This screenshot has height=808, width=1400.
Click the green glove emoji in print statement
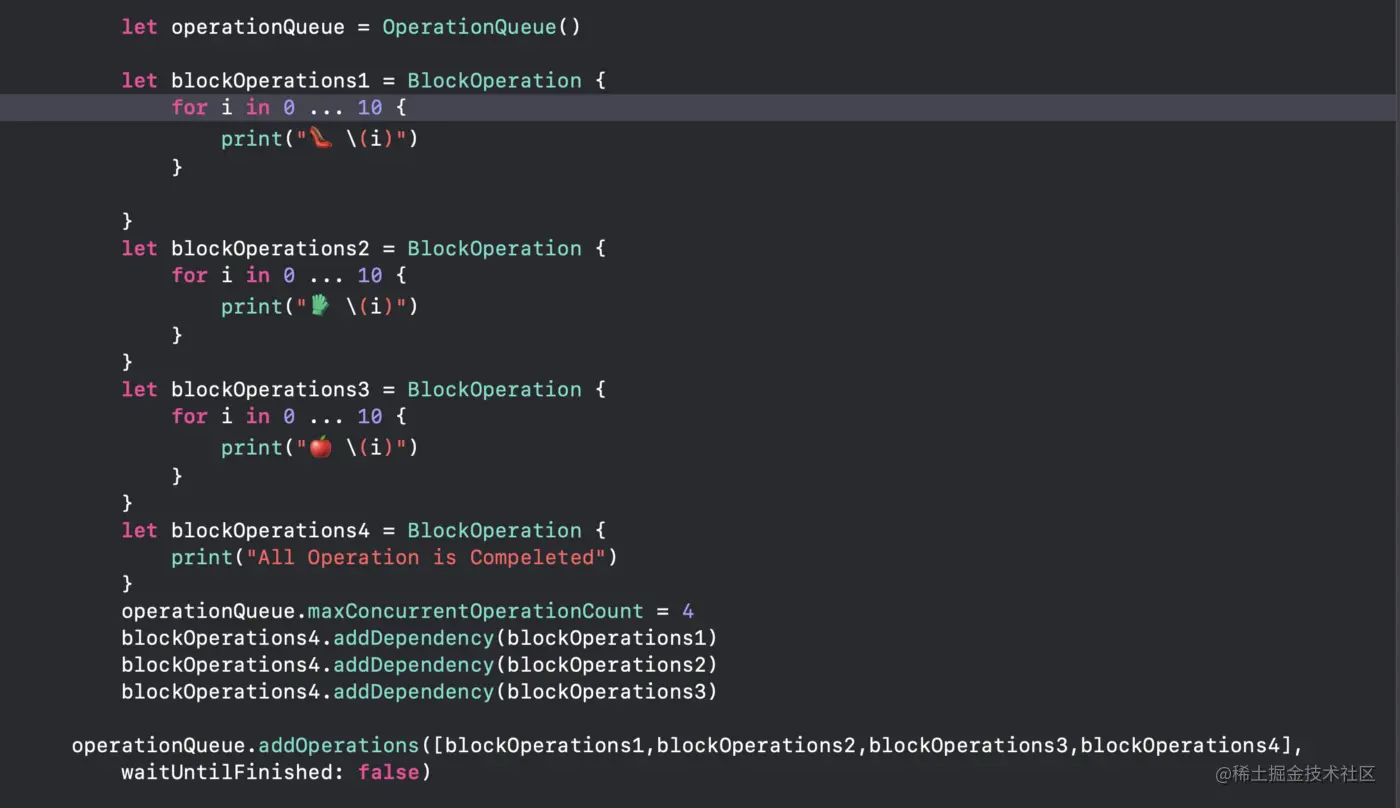(x=320, y=306)
